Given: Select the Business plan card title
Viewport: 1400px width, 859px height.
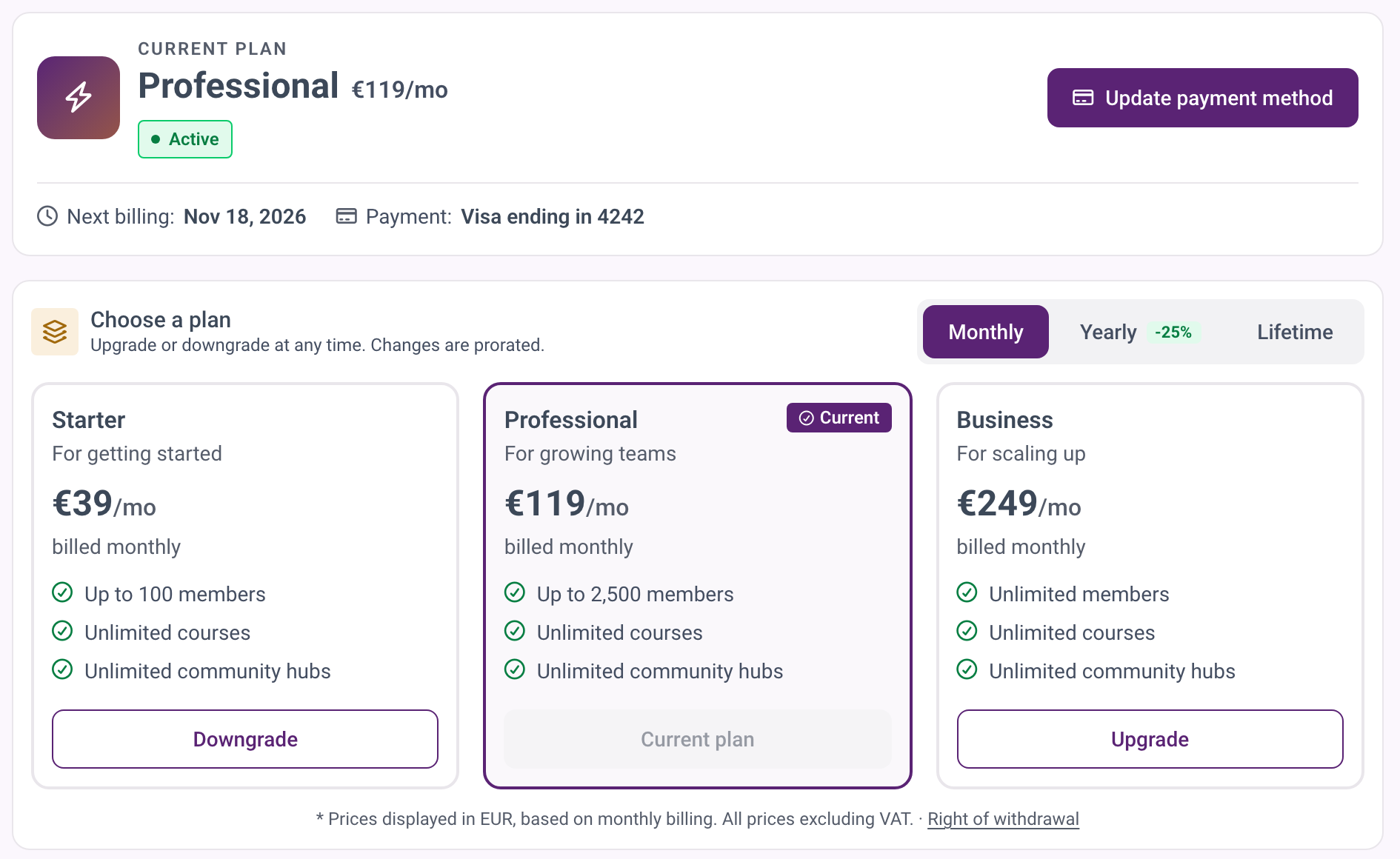Looking at the screenshot, I should click(1004, 420).
